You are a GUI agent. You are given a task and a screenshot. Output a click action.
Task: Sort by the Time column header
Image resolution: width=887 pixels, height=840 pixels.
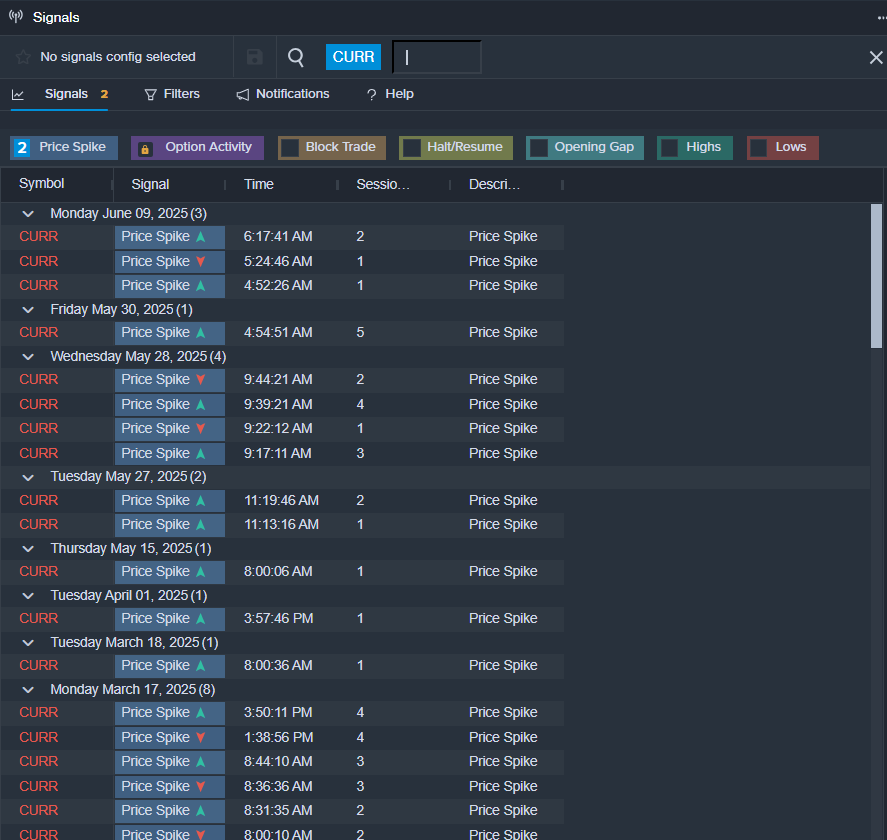[x=259, y=184]
